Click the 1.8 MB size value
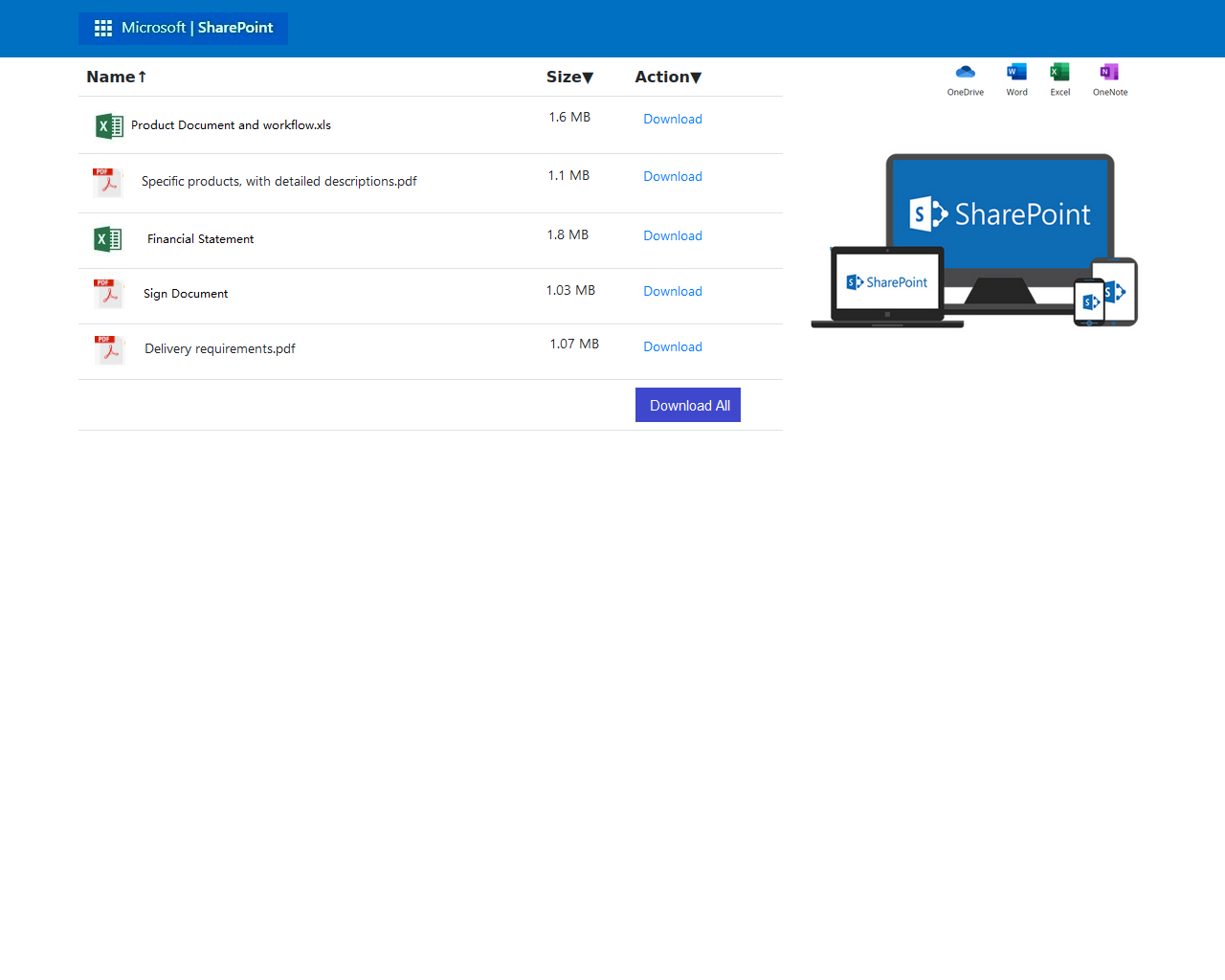Image resolution: width=1225 pixels, height=980 pixels. point(568,234)
